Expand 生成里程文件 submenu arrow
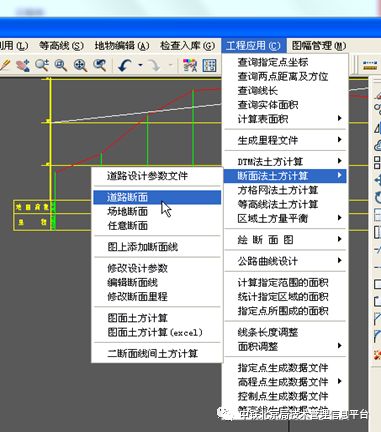Screen dimensions: 381x432 pos(339,139)
